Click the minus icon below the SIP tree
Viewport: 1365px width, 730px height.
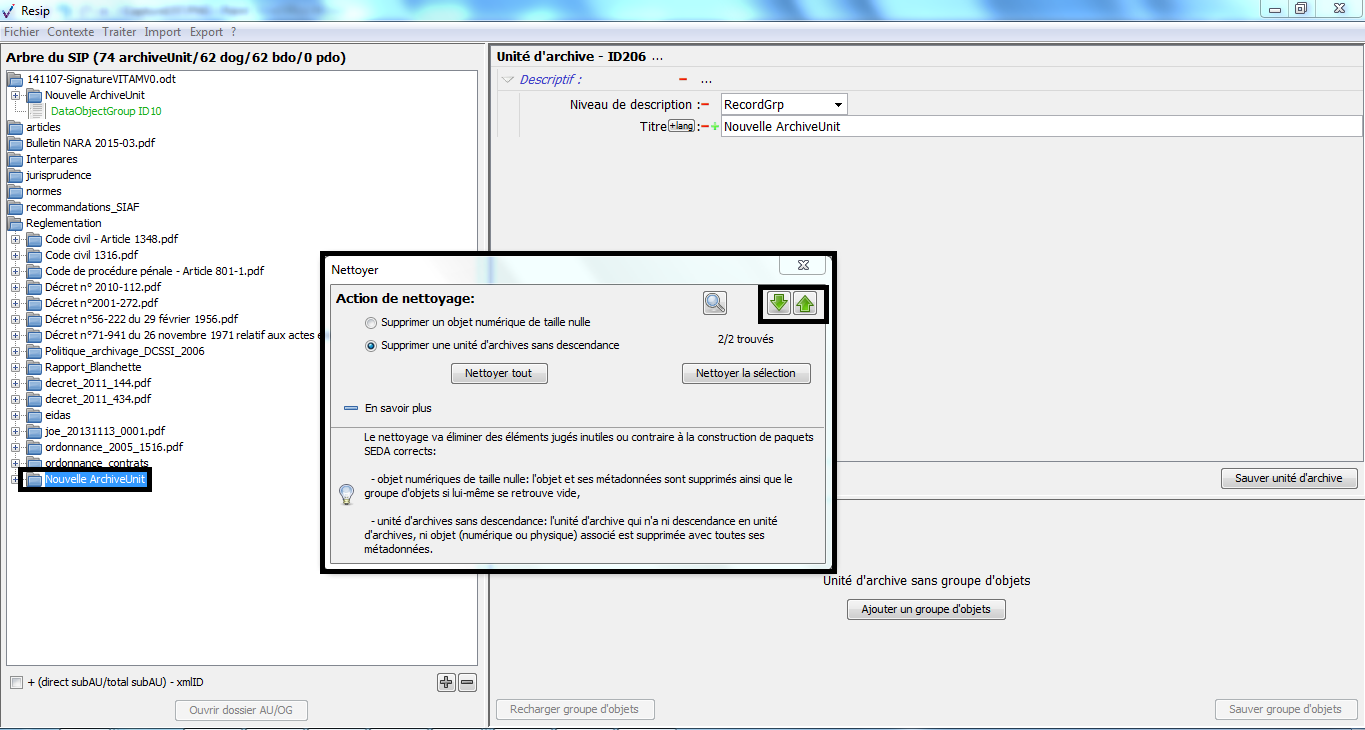(467, 683)
